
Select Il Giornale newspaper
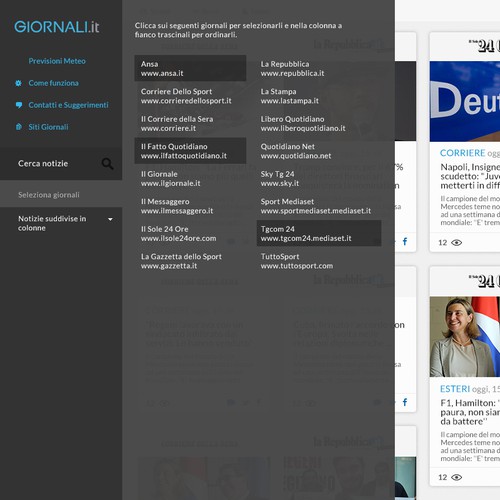pyautogui.click(x=190, y=179)
